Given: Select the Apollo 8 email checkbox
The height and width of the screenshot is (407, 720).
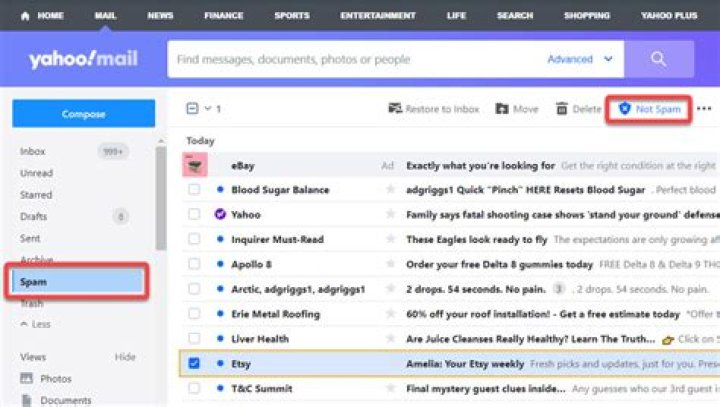Looking at the screenshot, I should [x=194, y=265].
